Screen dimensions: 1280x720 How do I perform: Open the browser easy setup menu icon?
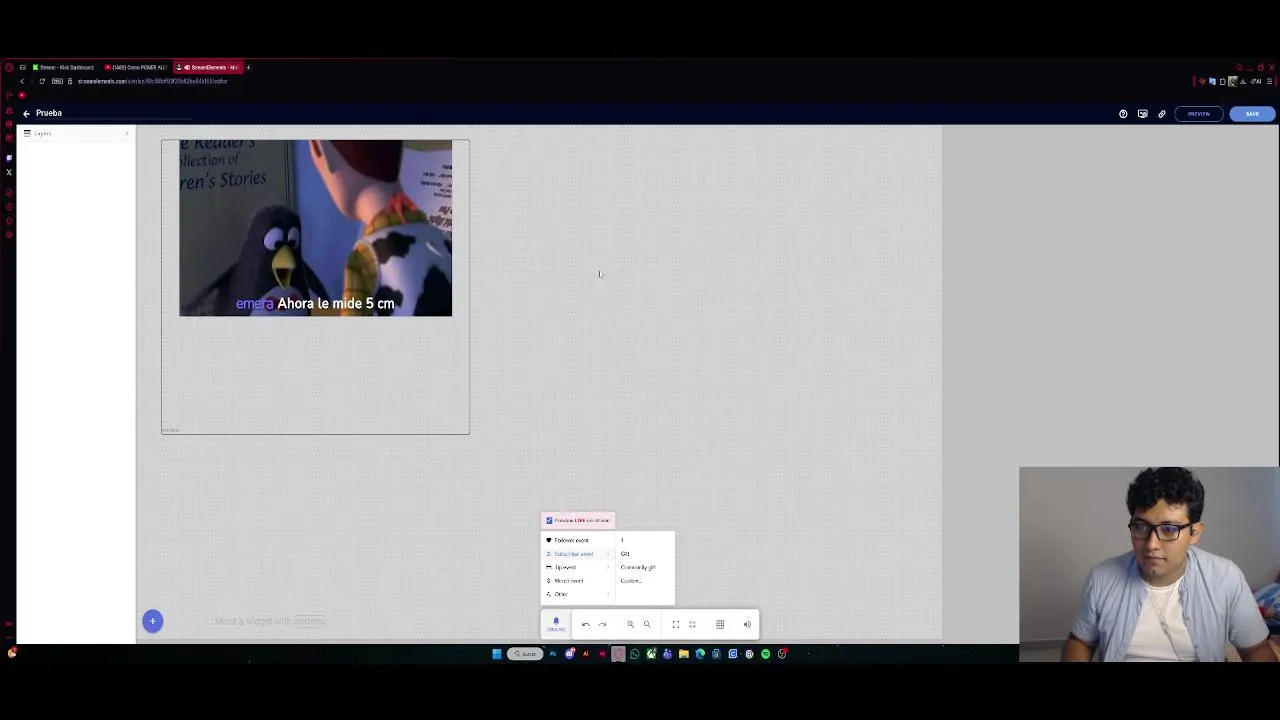tap(1269, 81)
